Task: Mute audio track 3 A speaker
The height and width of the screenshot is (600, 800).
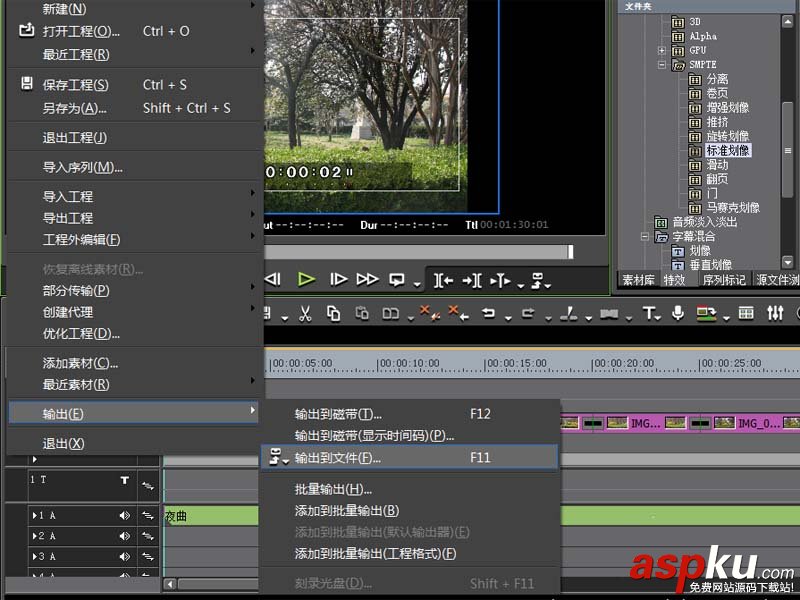Action: [124, 556]
